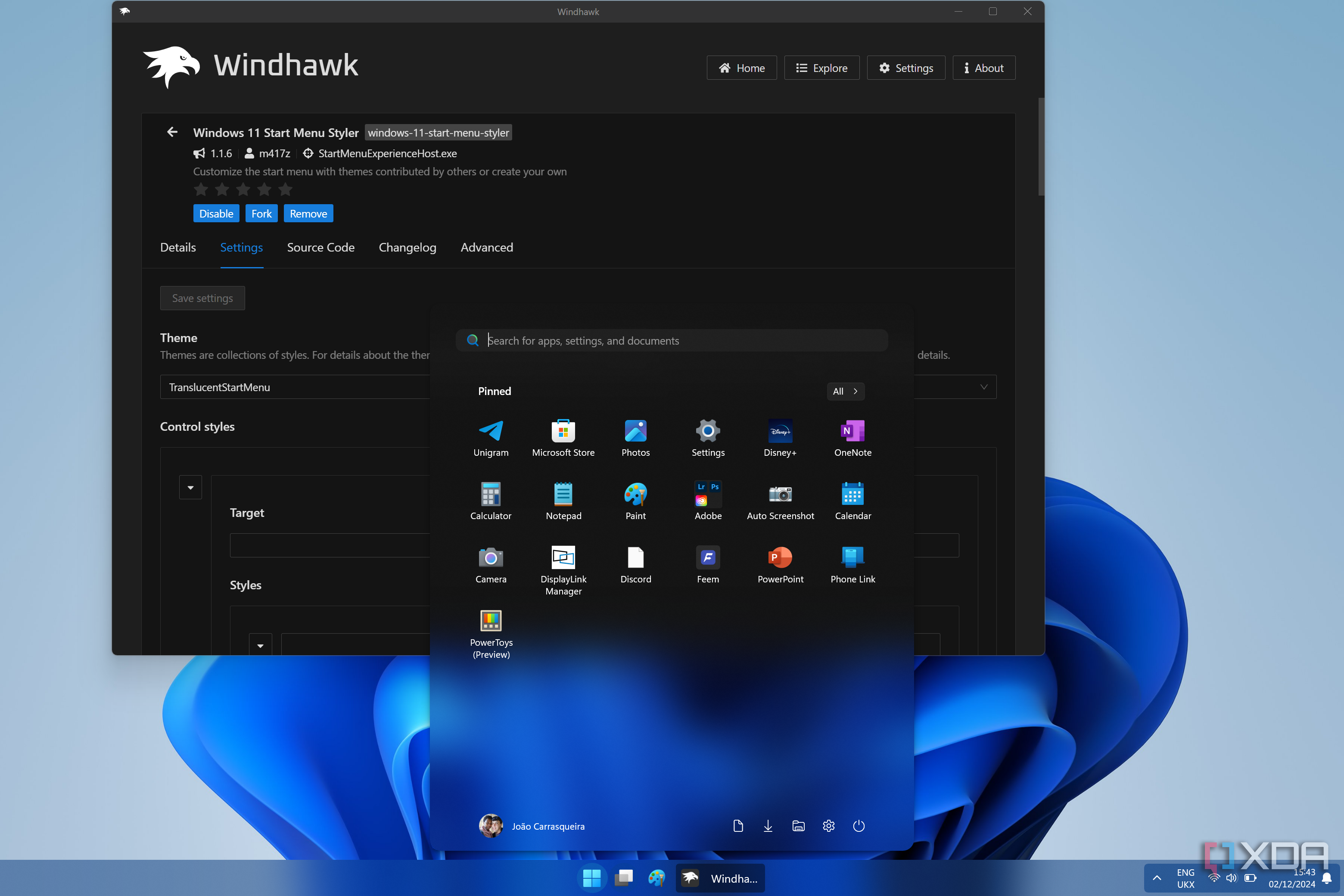This screenshot has height=896, width=1344.
Task: Open Unigram from pinned apps
Action: point(490,438)
